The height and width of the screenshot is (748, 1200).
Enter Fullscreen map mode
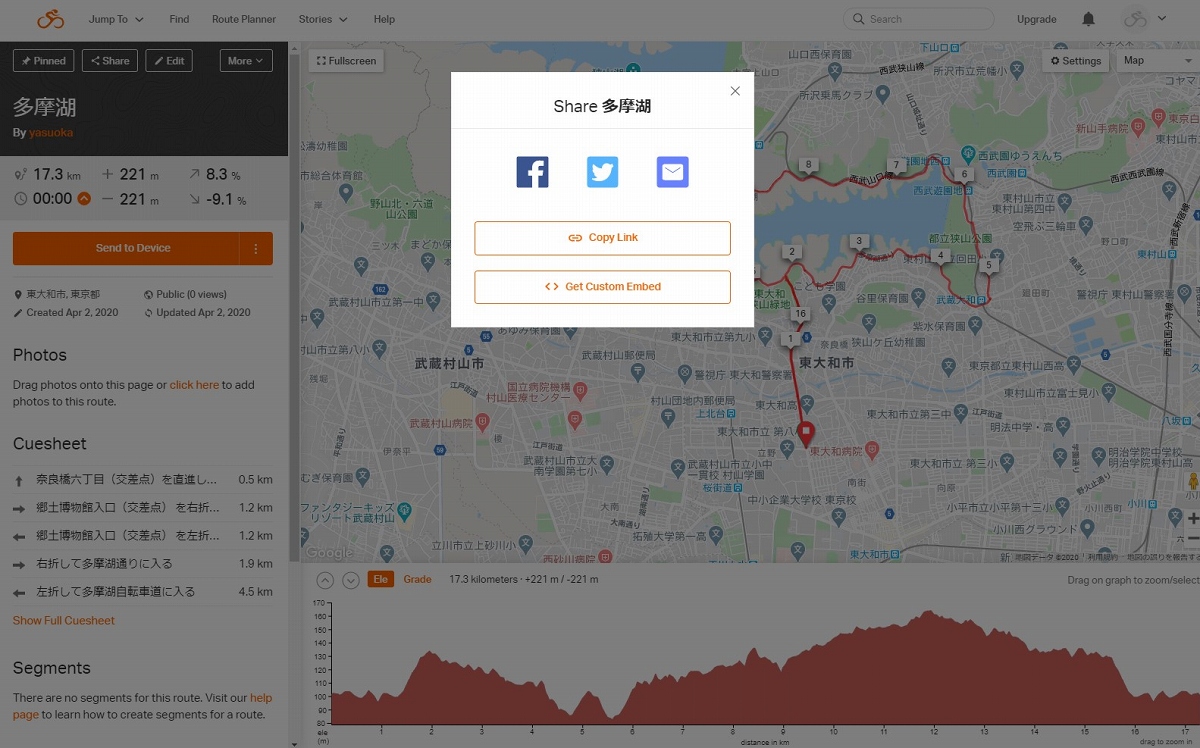[x=346, y=61]
